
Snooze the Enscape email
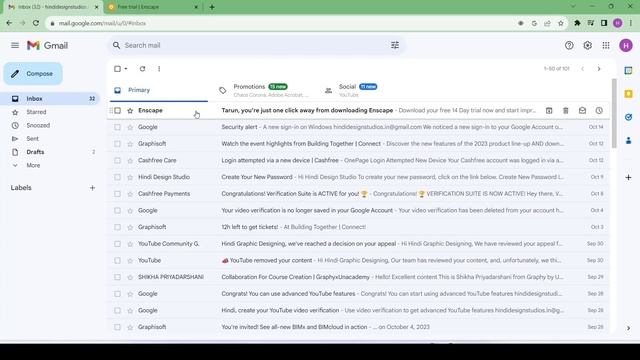[x=599, y=111]
